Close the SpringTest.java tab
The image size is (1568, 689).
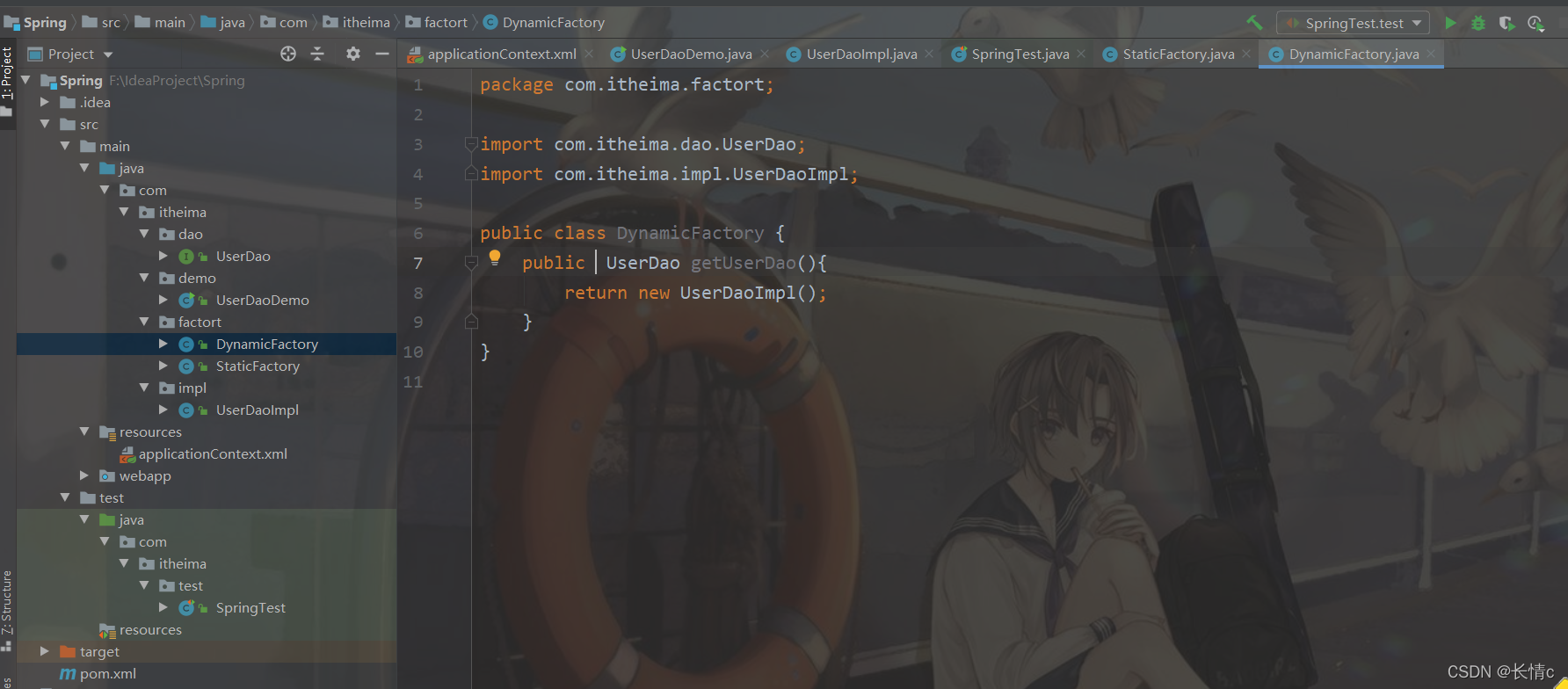coord(1081,54)
